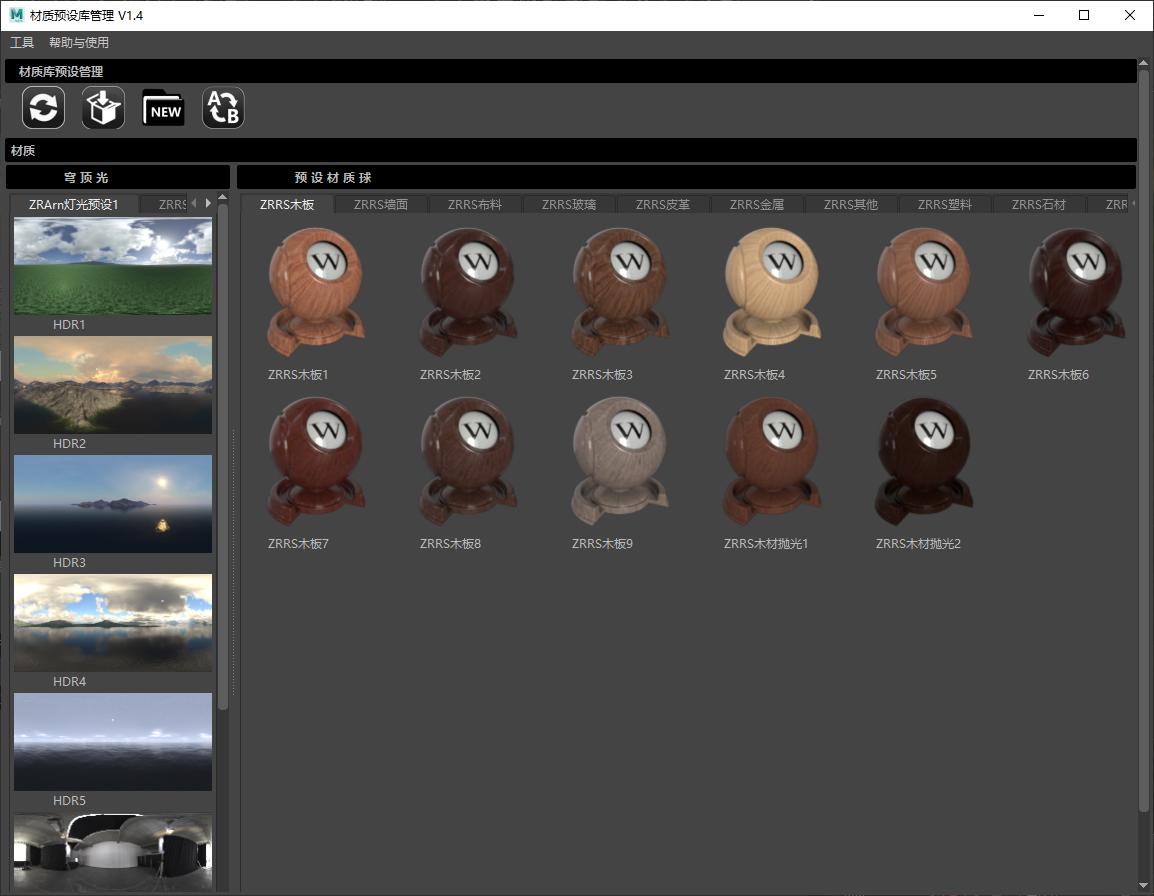The image size is (1154, 896).
Task: Pick the gray ZRRS木板9 material ball
Action: click(619, 462)
